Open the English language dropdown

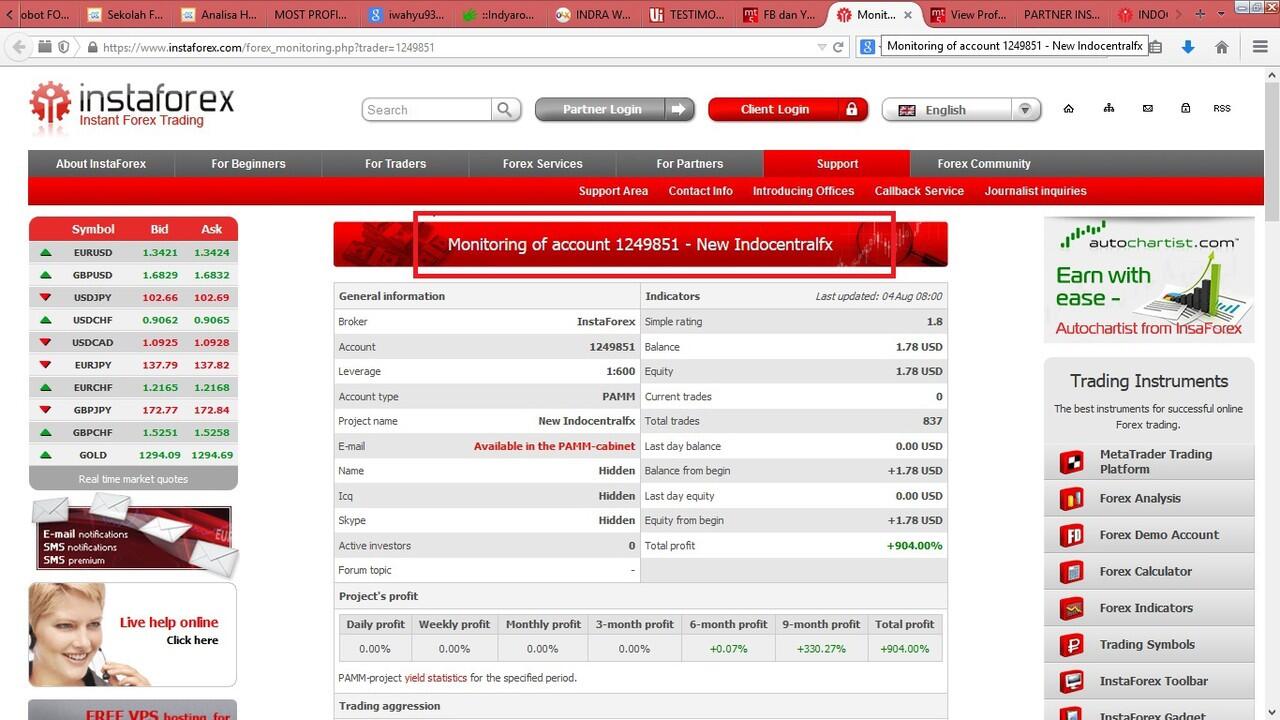[1025, 110]
